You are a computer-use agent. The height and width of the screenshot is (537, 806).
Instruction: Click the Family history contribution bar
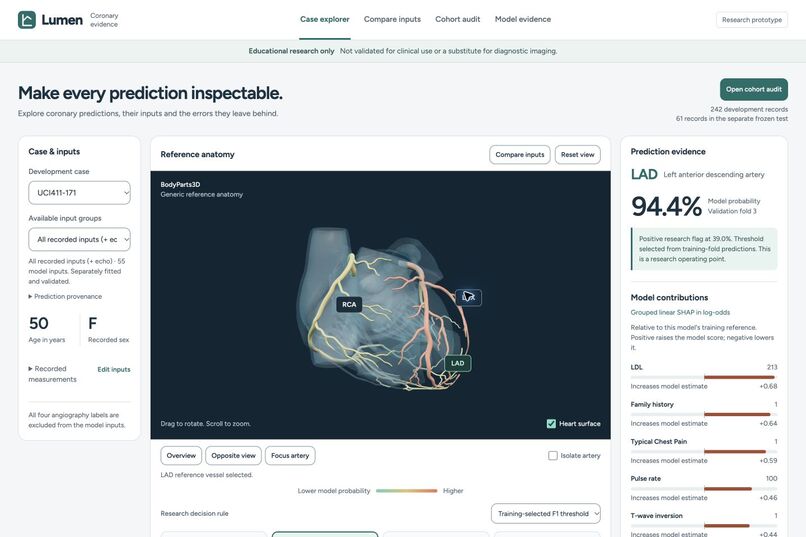coord(704,414)
